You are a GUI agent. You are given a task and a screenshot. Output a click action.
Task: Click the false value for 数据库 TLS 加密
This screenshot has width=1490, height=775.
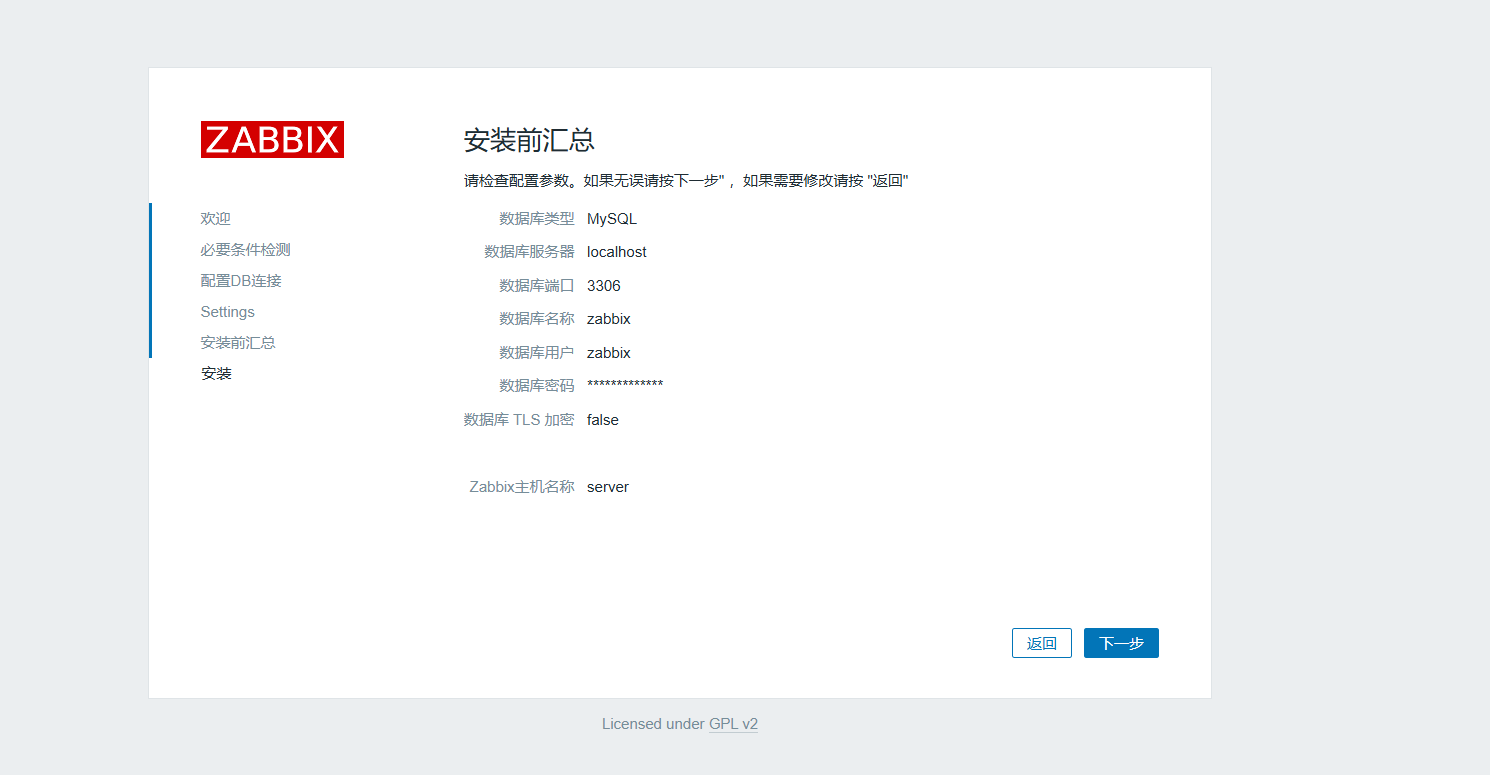pos(602,420)
